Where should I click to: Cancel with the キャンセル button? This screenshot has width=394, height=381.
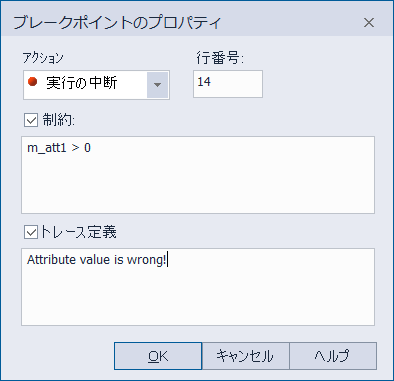pos(245,356)
